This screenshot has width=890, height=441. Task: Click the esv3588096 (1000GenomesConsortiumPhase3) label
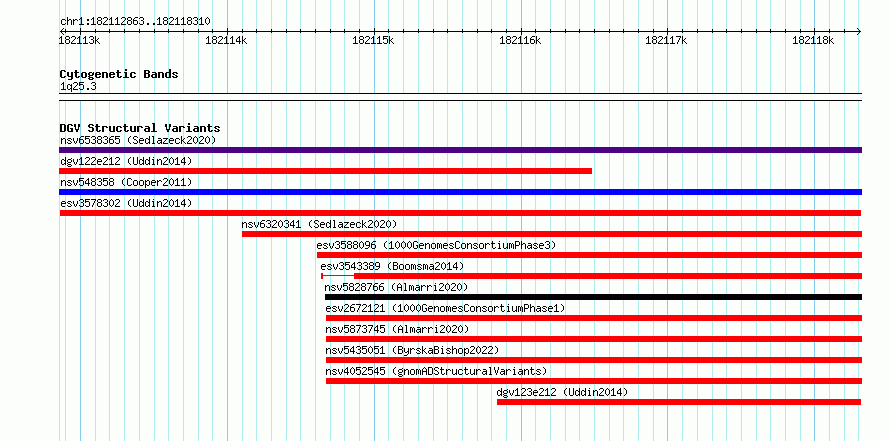436,245
